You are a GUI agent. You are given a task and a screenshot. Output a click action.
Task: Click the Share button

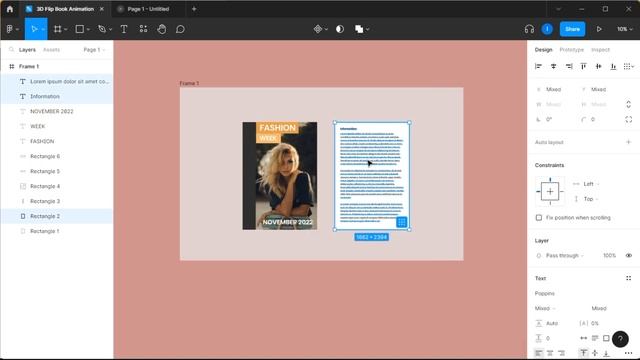(572, 29)
